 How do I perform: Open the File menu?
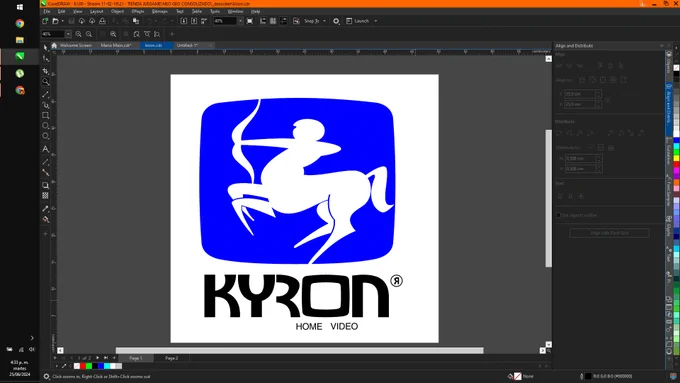(47, 11)
